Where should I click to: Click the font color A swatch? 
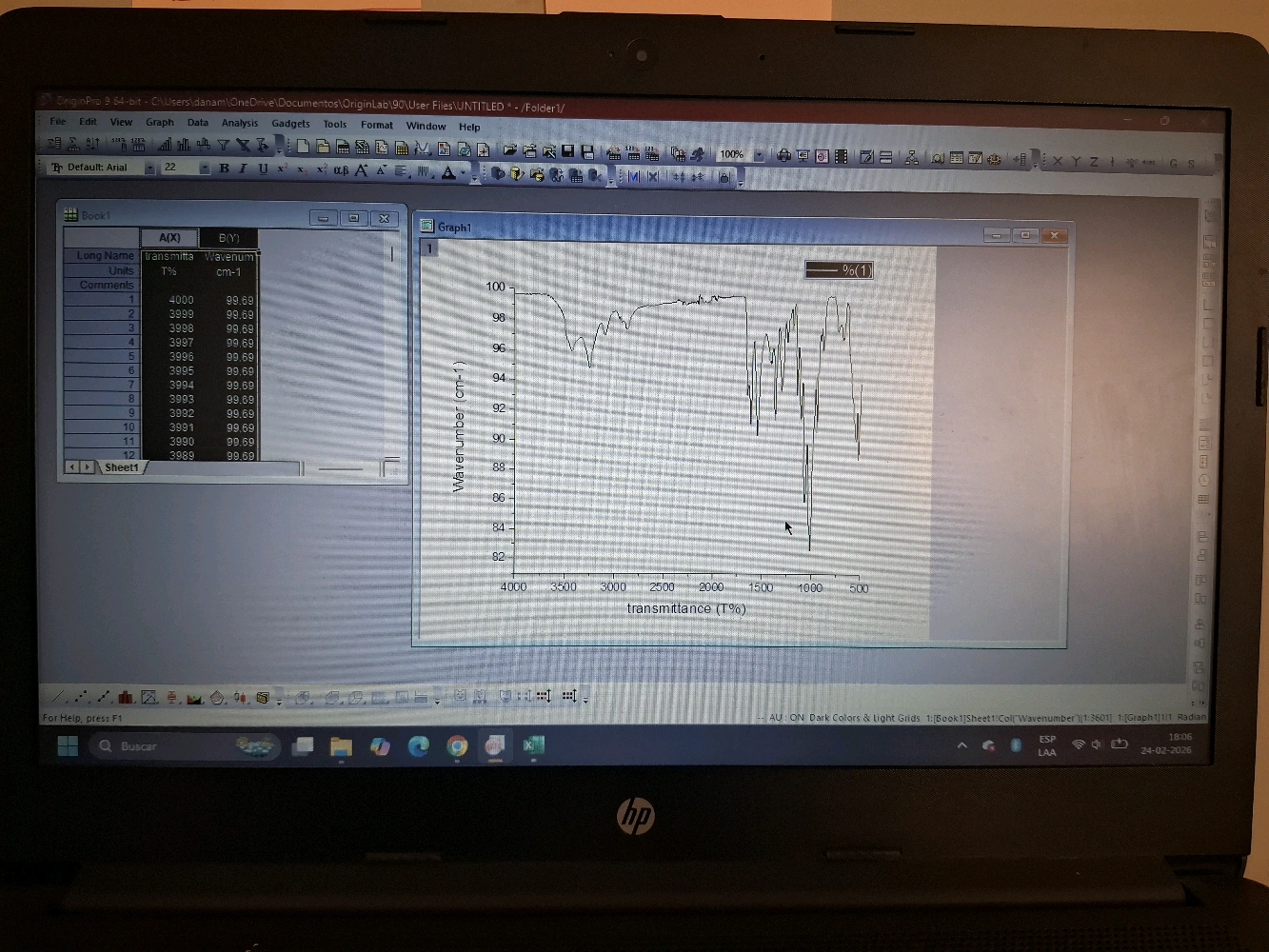448,172
